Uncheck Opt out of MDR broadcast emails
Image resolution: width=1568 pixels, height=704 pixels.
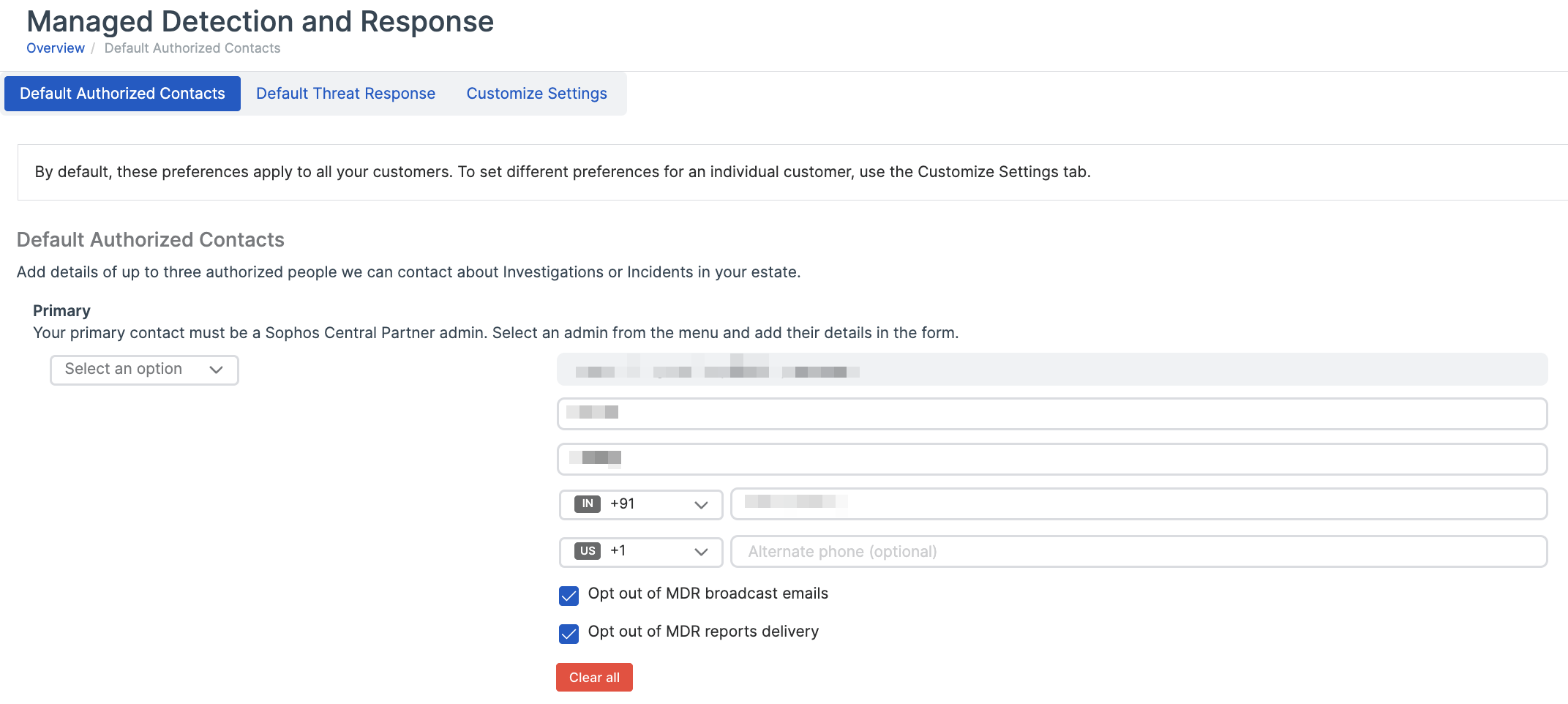click(569, 596)
